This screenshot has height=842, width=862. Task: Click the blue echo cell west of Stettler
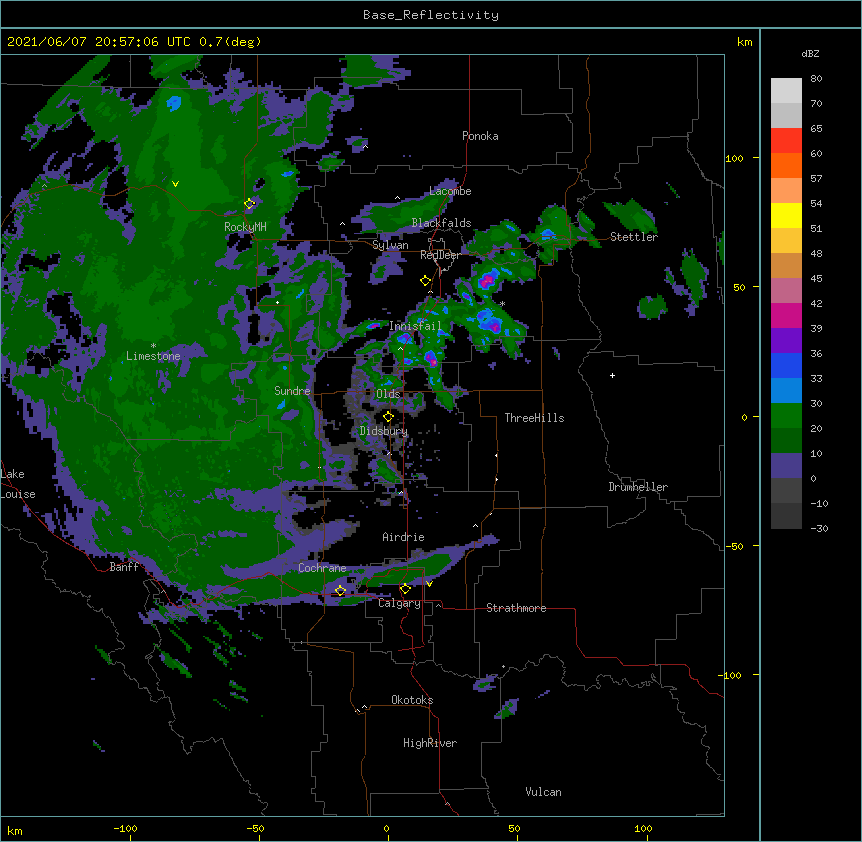(x=548, y=235)
